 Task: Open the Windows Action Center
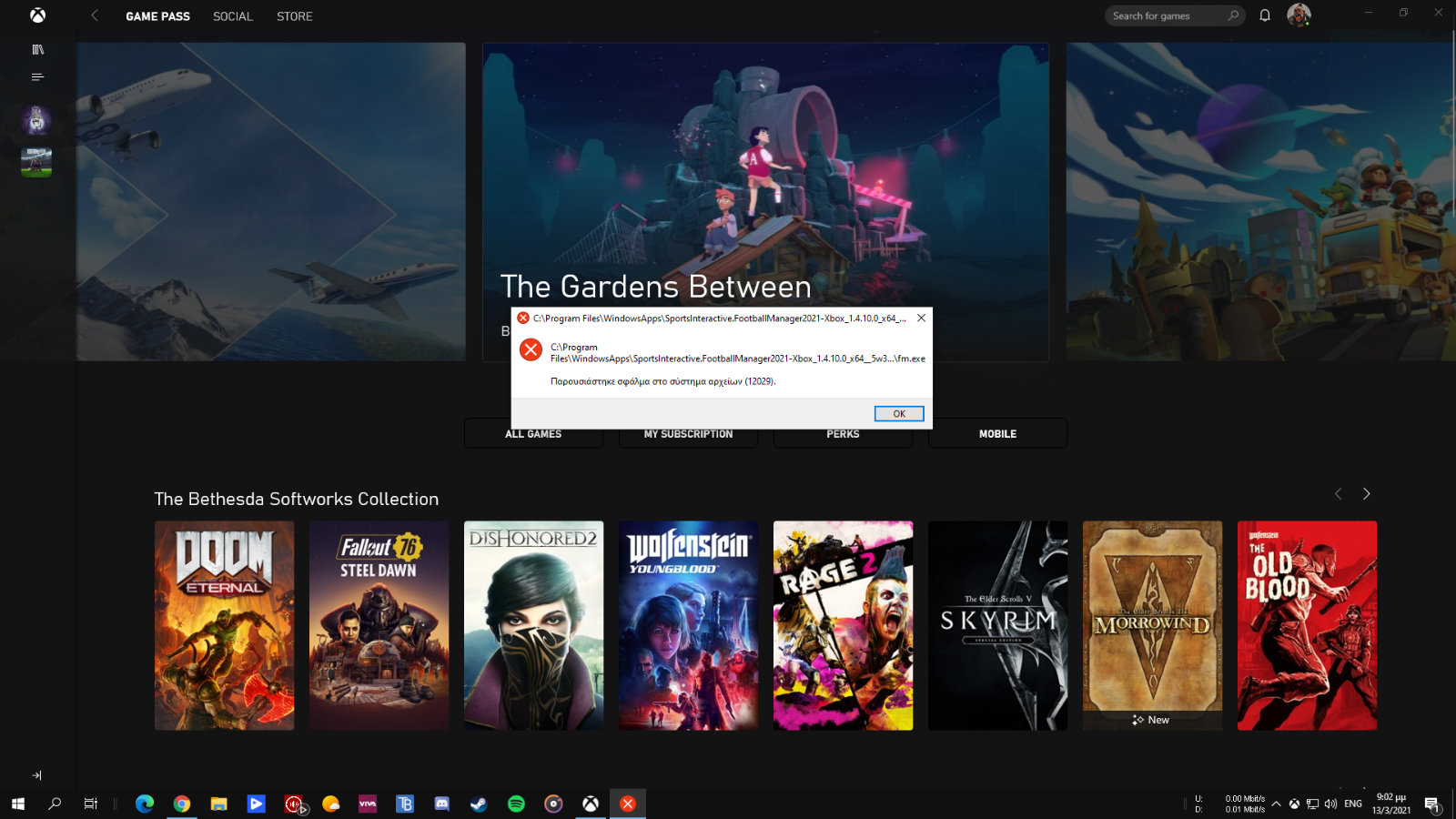coord(1432,804)
